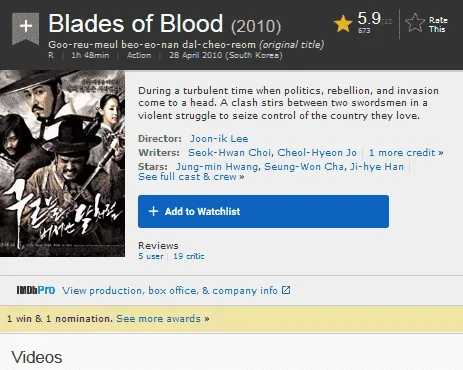Click the IMDbPro logo
463x370 pixels.
click(x=36, y=290)
